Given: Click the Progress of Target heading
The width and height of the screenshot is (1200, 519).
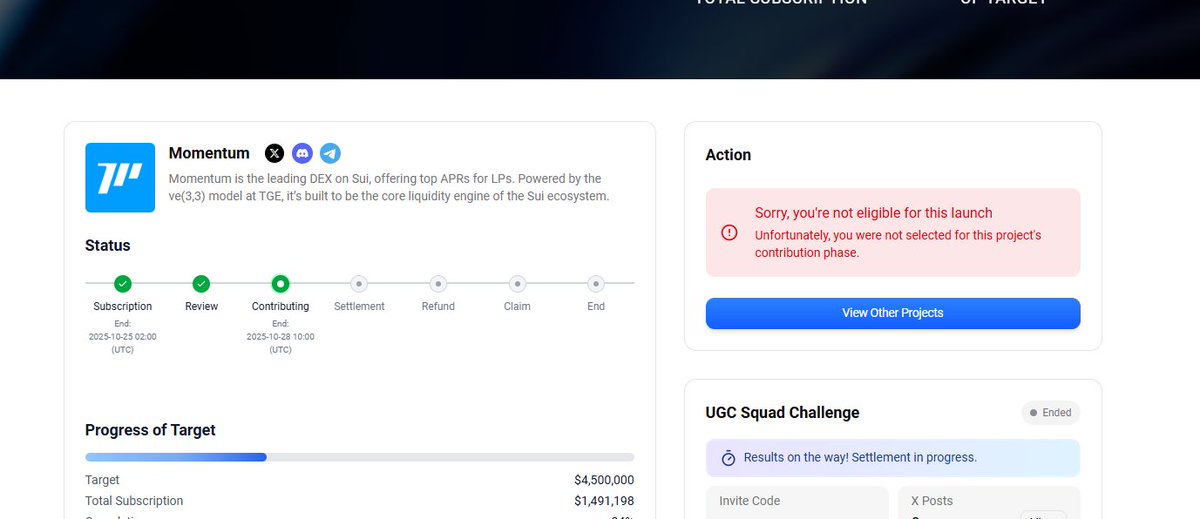Looking at the screenshot, I should tap(150, 430).
